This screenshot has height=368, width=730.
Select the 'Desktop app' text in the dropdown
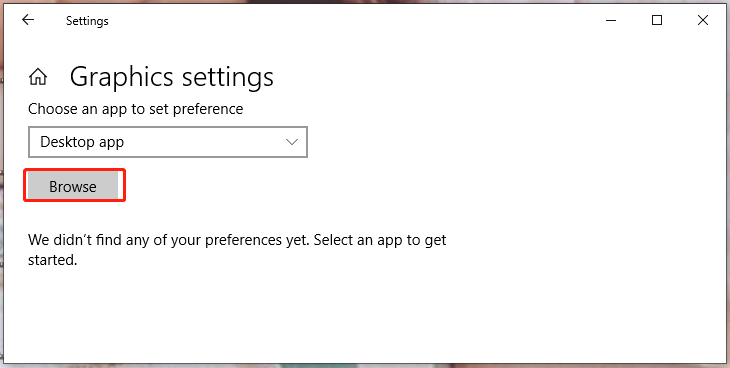click(82, 142)
